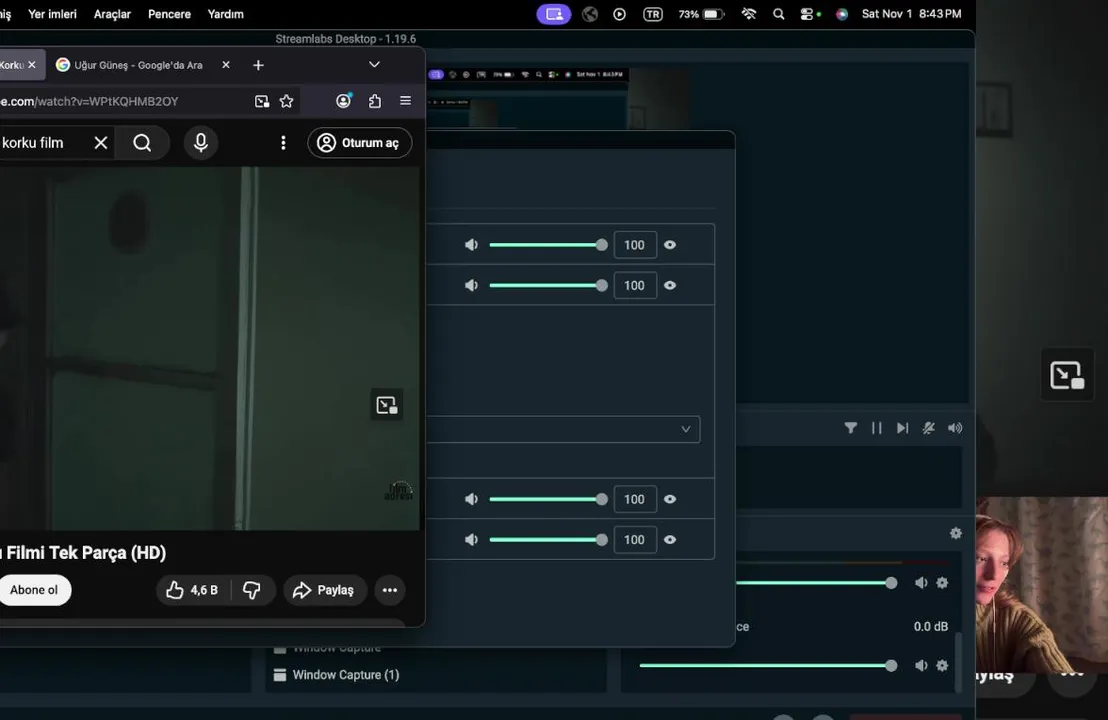Adjust volume slider in topmost dialog row

545,245
